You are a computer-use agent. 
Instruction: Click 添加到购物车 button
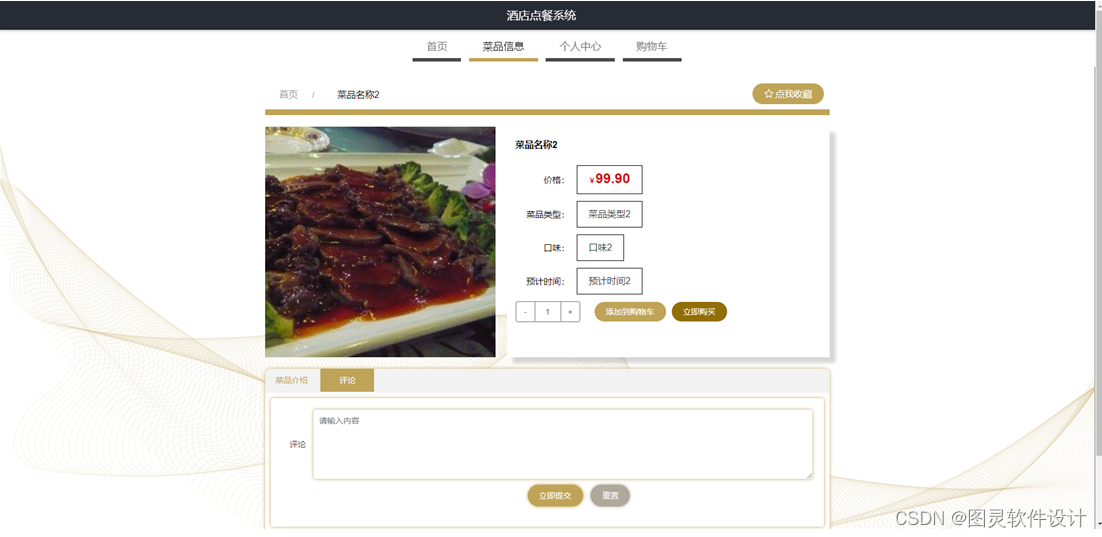pyautogui.click(x=630, y=312)
